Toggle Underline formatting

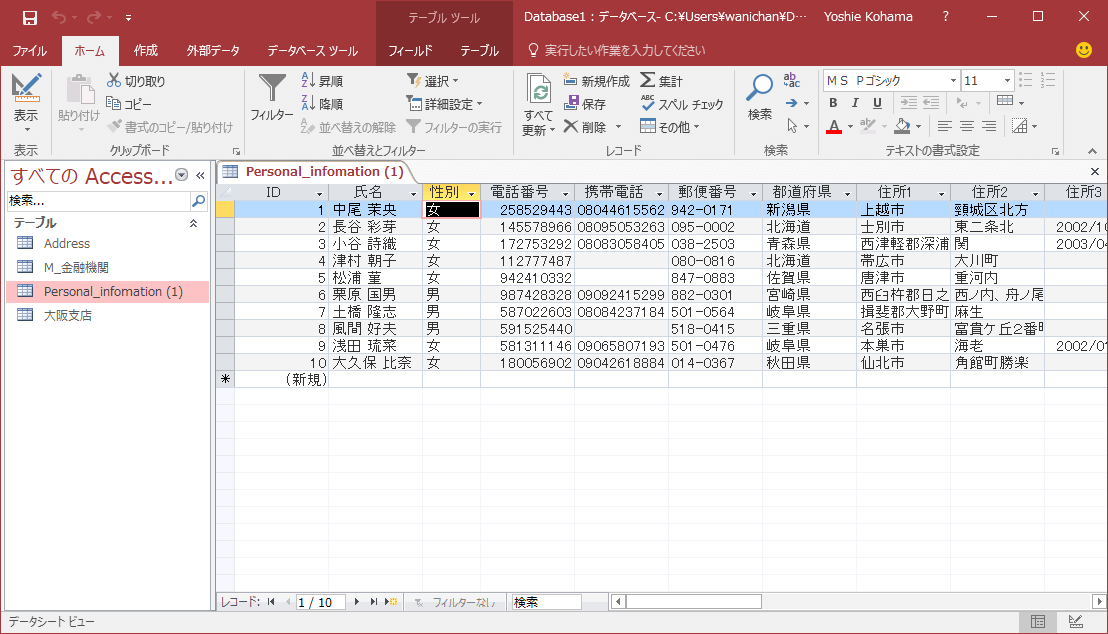(877, 103)
